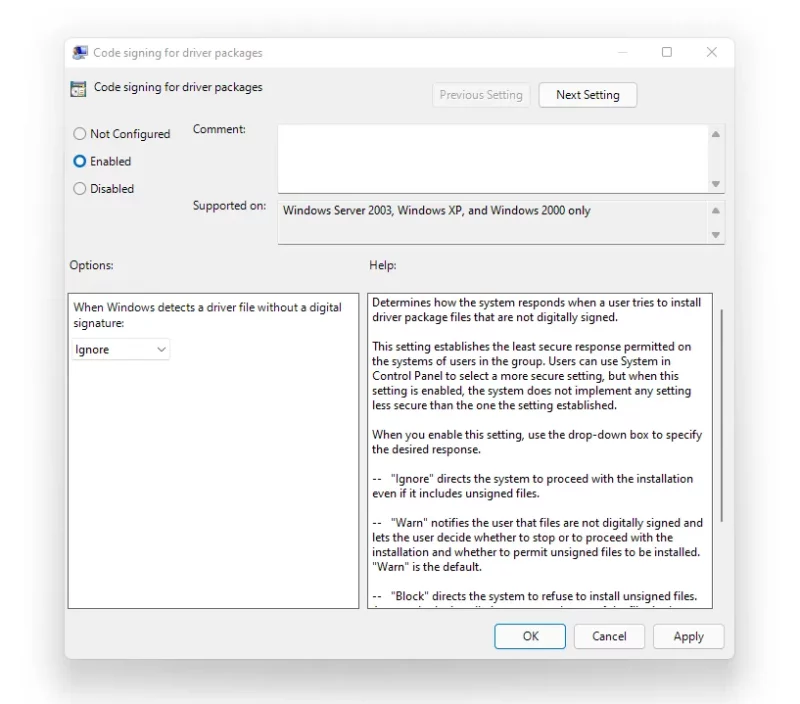
Task: Click the help paragraph starting 'Determines how the system'
Action: point(536,310)
